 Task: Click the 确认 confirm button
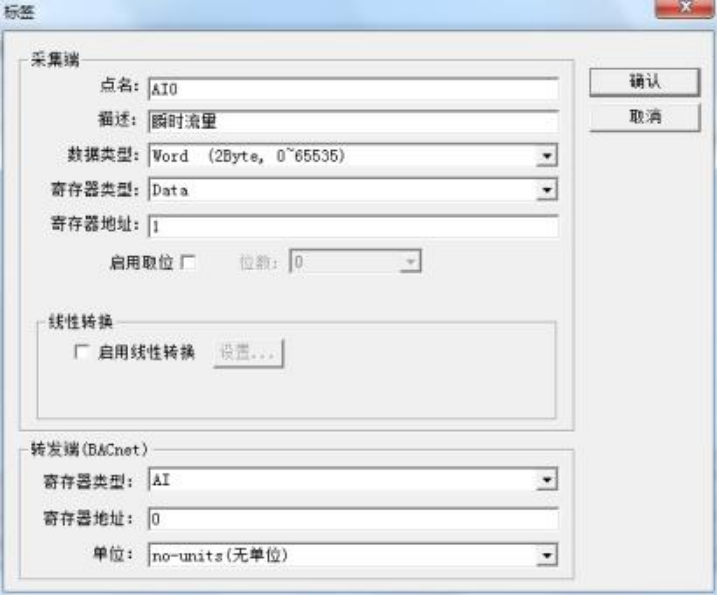coord(644,82)
